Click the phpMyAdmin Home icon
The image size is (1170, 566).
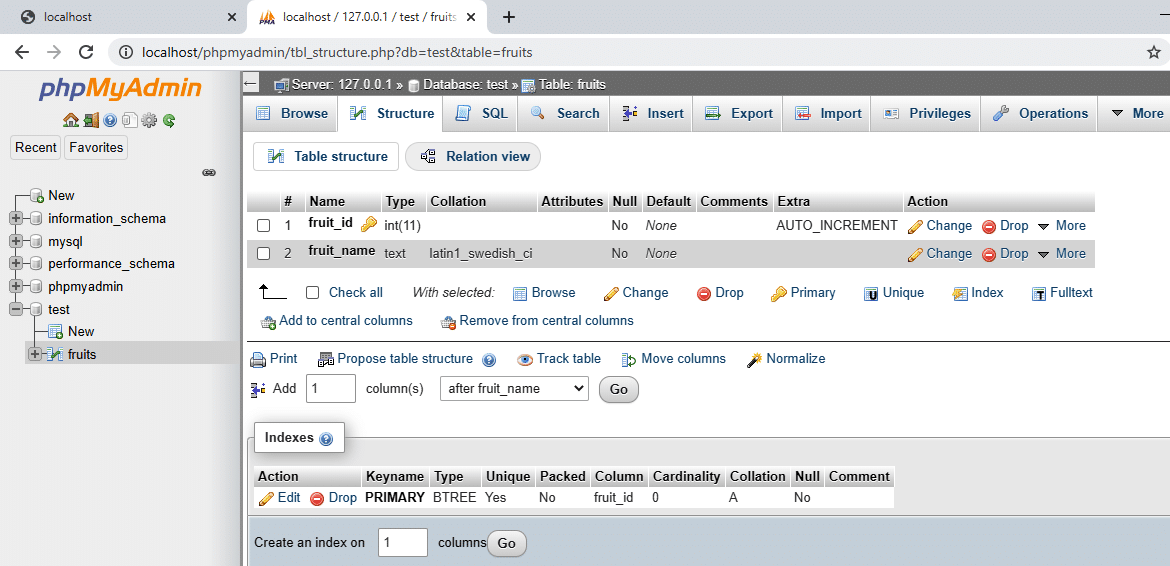click(70, 120)
